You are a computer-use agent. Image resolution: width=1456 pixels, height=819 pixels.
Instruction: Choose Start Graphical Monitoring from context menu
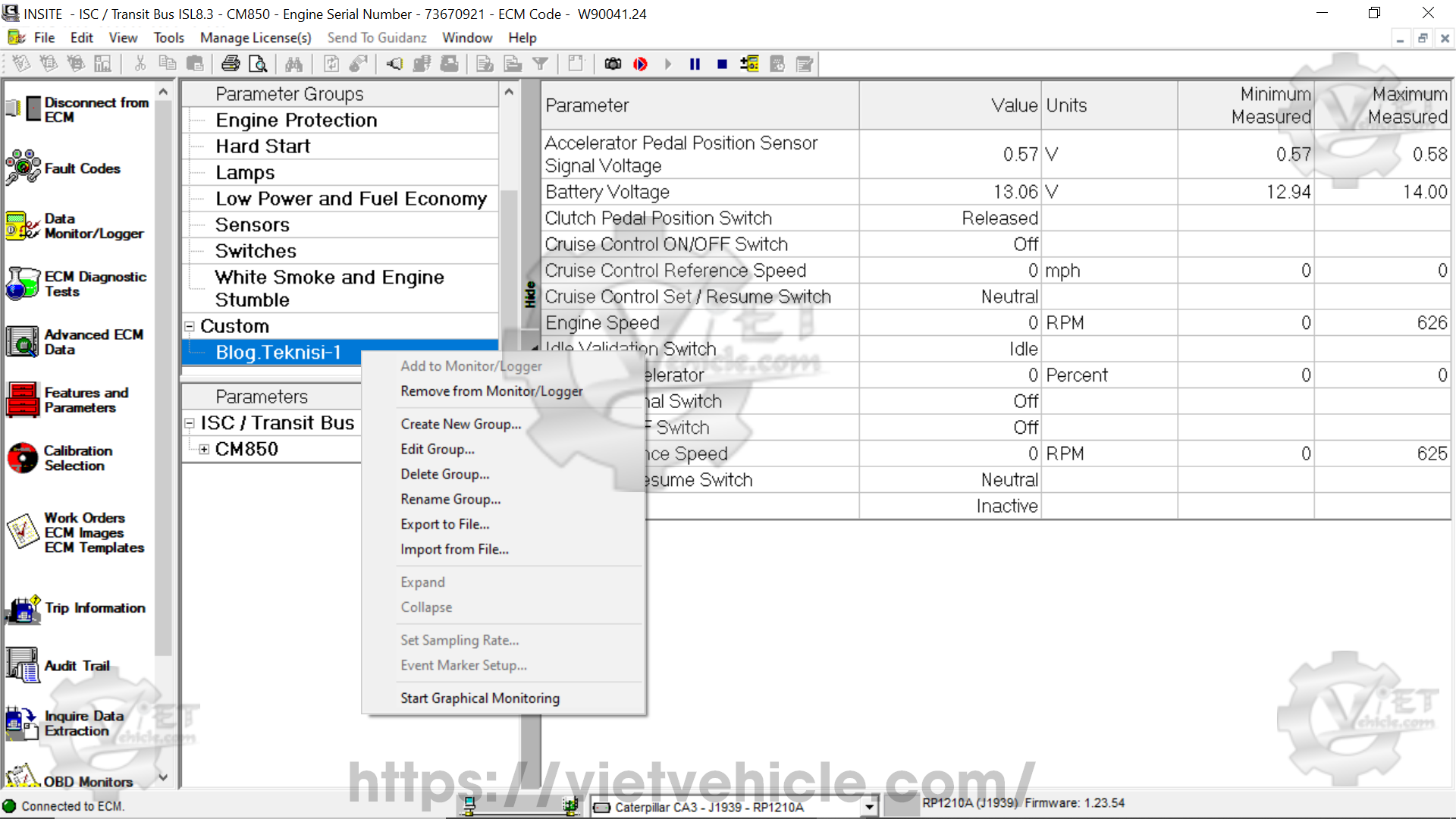(x=479, y=698)
